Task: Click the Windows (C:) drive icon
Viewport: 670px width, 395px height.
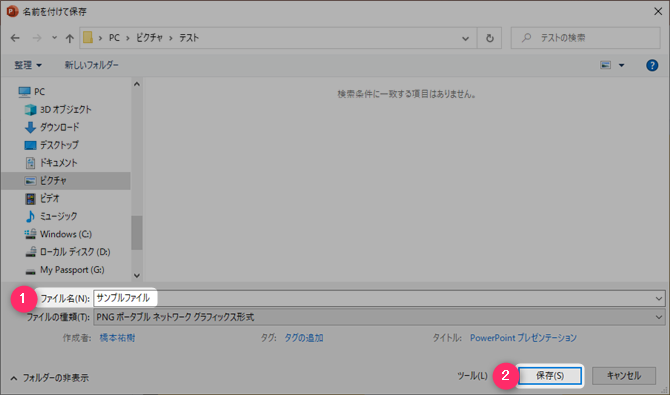Action: pos(30,234)
